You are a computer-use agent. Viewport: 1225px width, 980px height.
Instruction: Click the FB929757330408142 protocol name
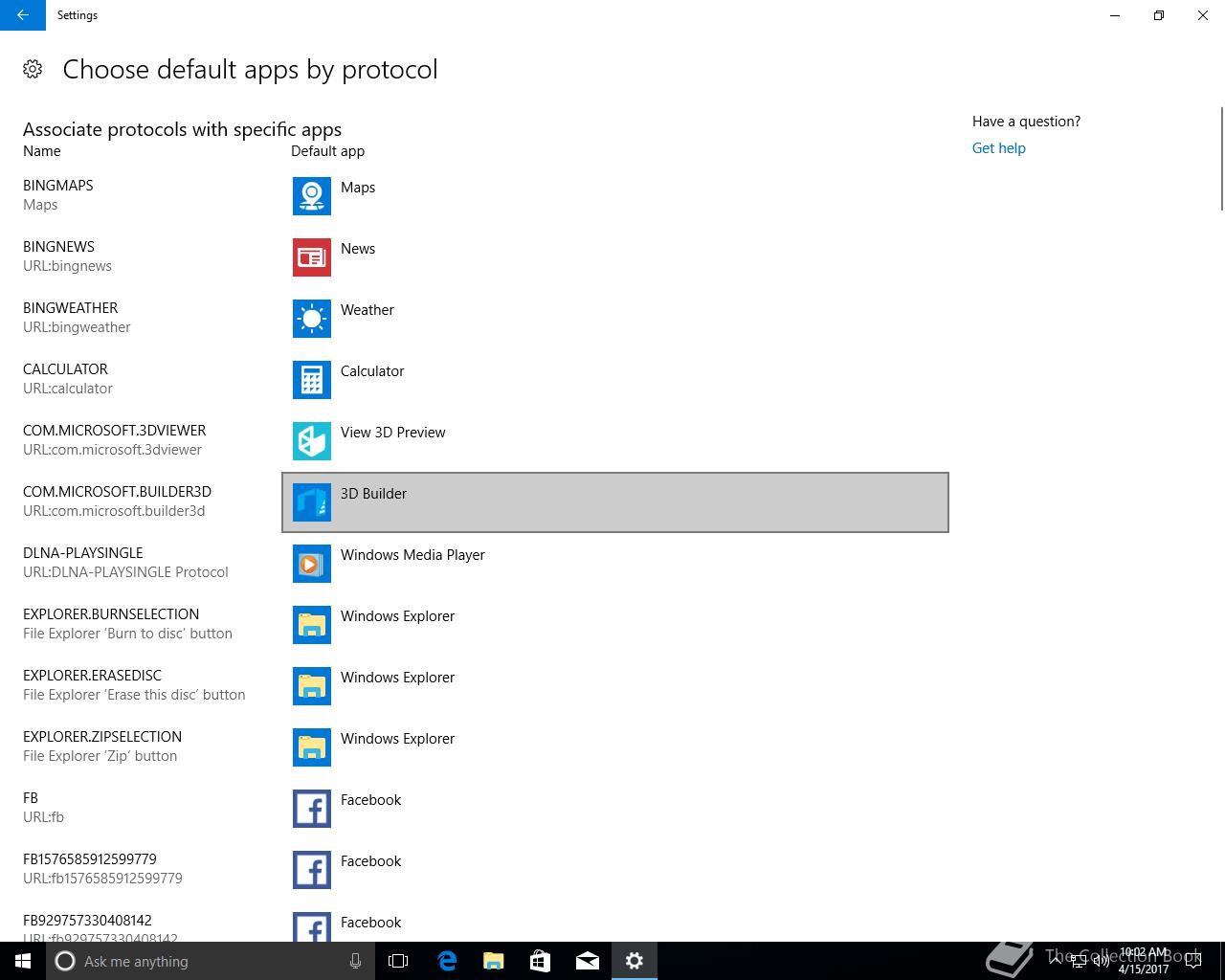[87, 921]
